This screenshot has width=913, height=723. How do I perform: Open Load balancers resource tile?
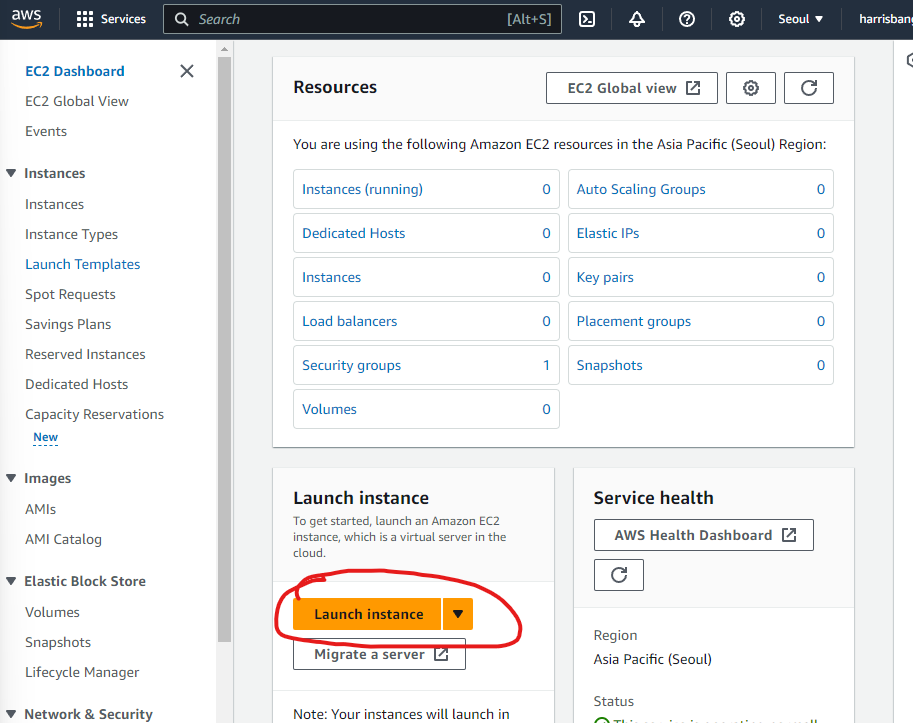coord(426,321)
